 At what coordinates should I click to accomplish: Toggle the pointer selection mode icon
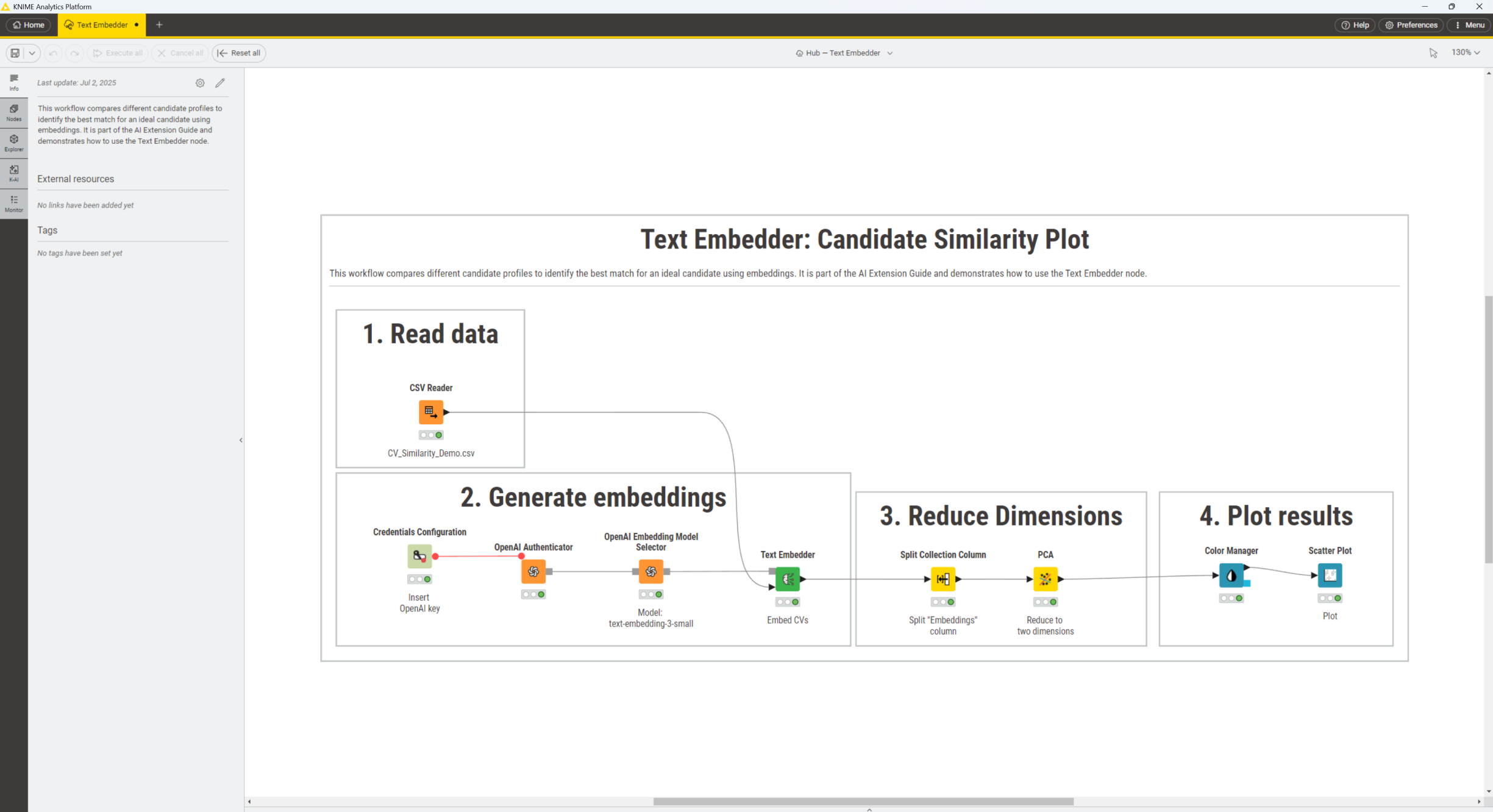point(1433,53)
